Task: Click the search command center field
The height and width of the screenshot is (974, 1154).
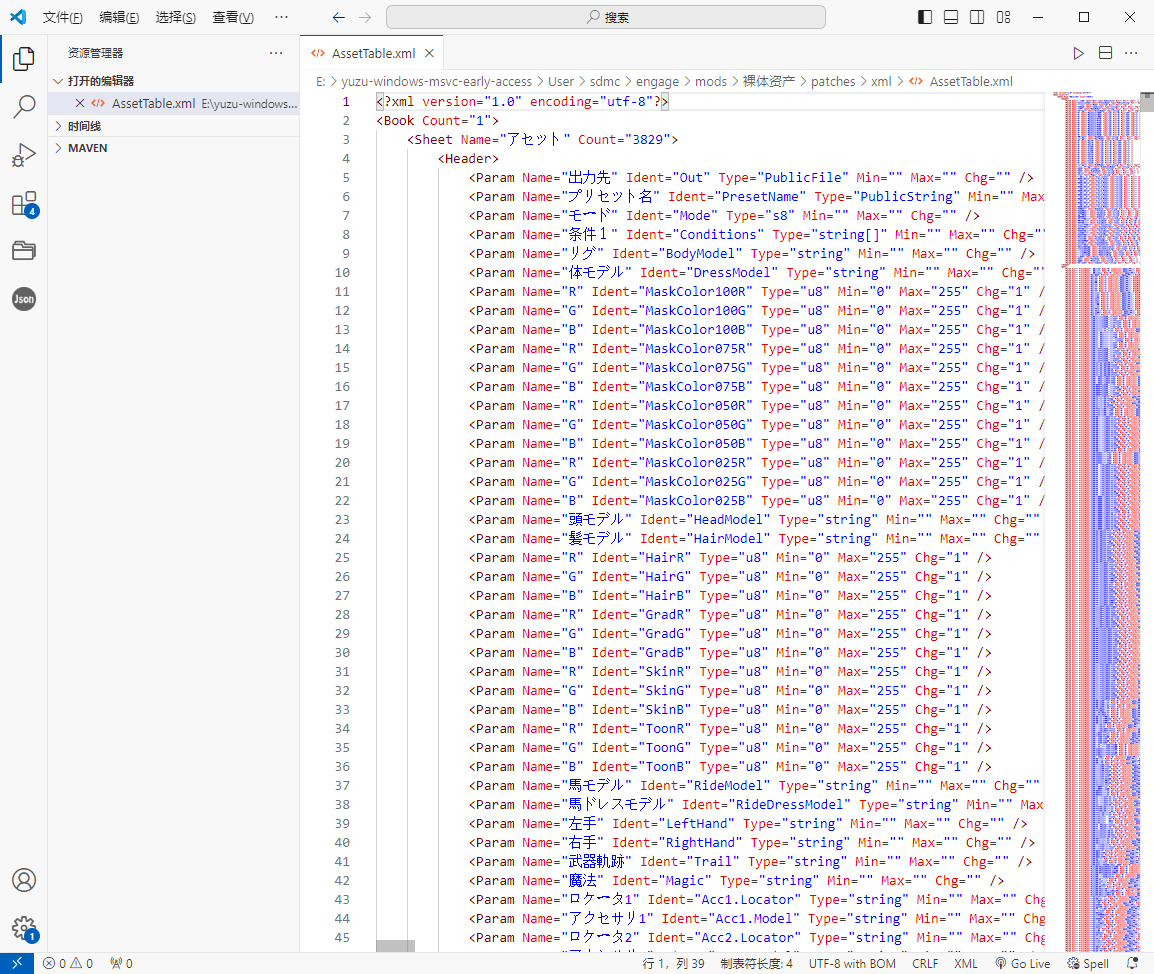Action: [606, 17]
